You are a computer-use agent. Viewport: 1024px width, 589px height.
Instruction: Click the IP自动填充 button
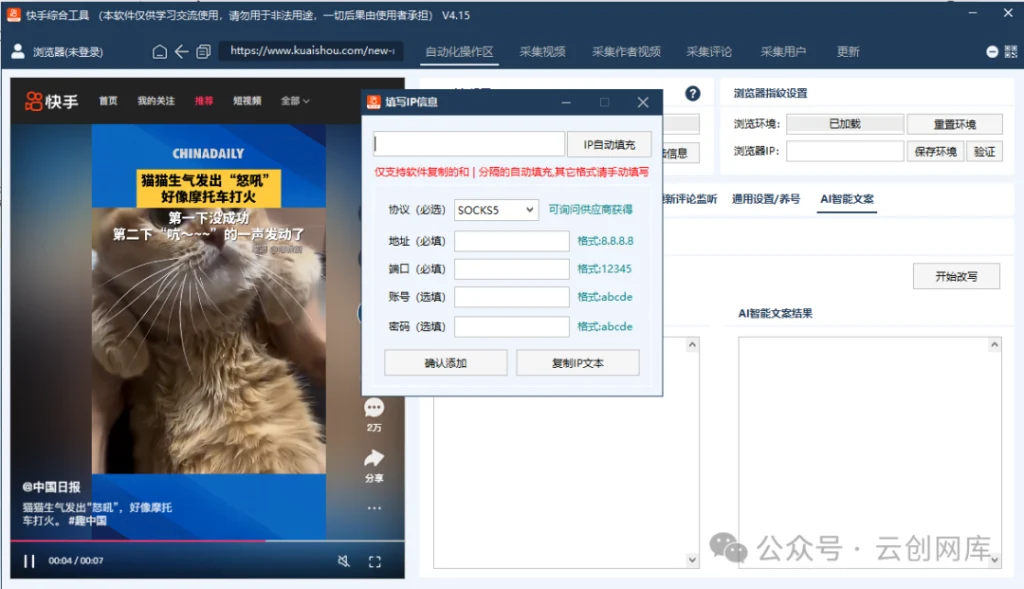click(x=609, y=144)
